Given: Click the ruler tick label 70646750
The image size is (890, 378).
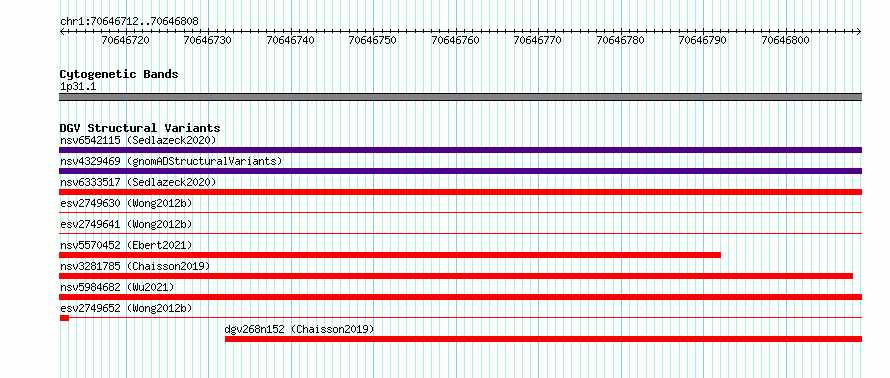Looking at the screenshot, I should [x=373, y=40].
